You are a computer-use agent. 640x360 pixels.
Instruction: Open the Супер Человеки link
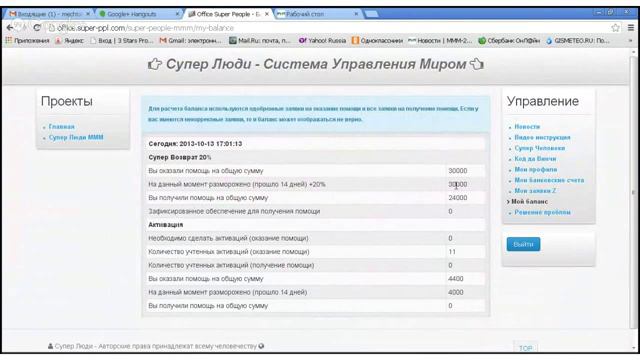[540, 148]
